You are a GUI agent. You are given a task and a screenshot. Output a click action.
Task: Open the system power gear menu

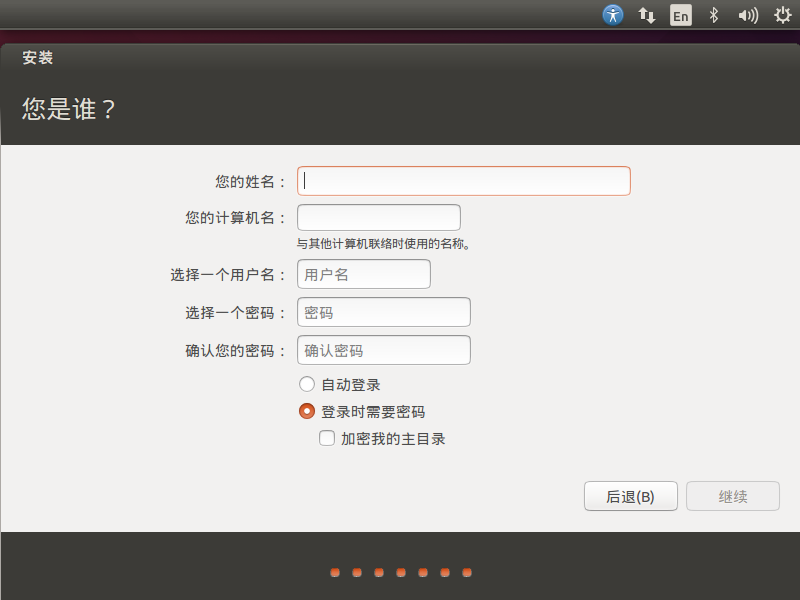coord(782,15)
